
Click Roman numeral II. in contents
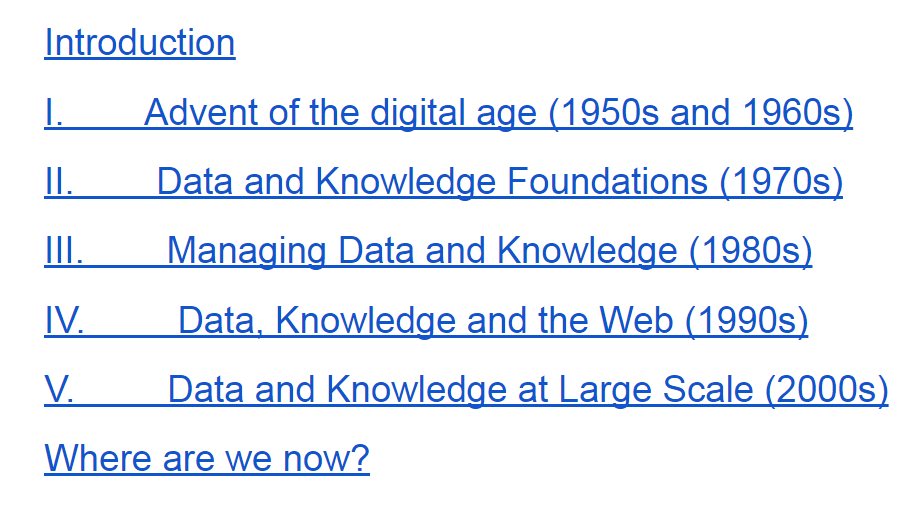[59, 182]
